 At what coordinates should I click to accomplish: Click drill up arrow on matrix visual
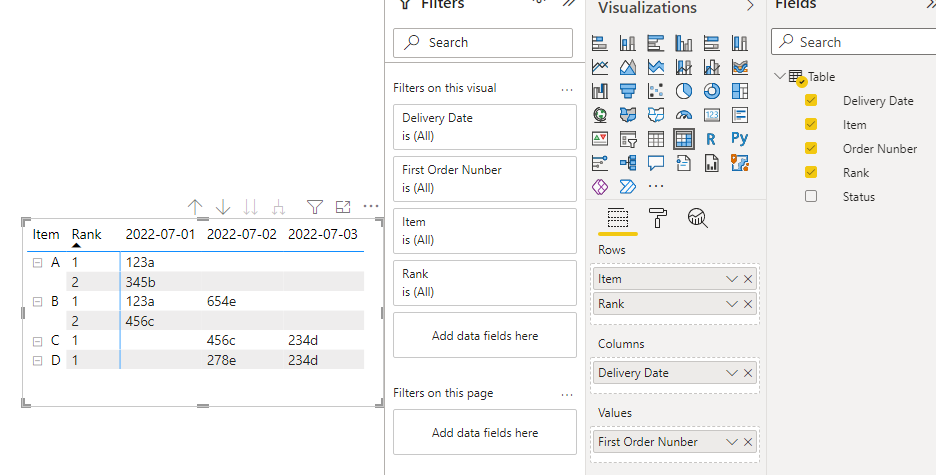pos(195,207)
